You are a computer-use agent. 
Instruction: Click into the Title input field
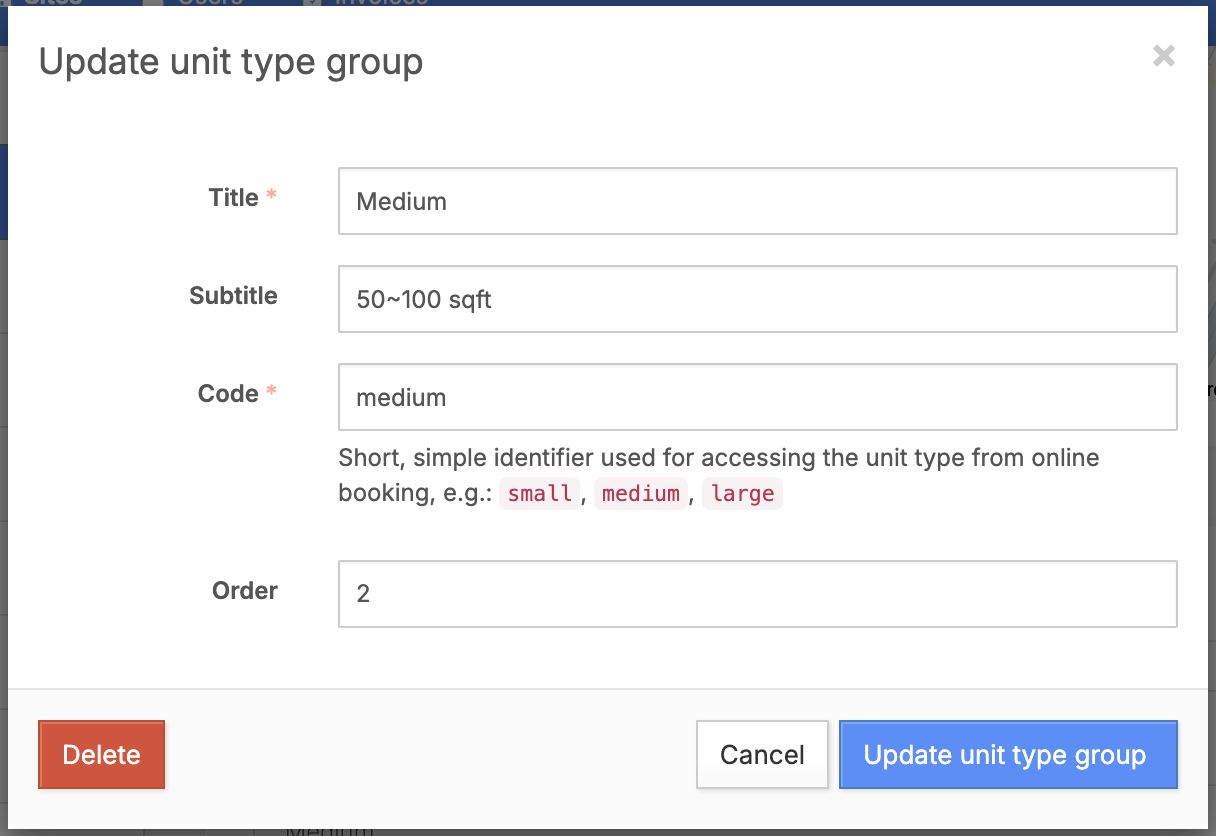click(757, 201)
